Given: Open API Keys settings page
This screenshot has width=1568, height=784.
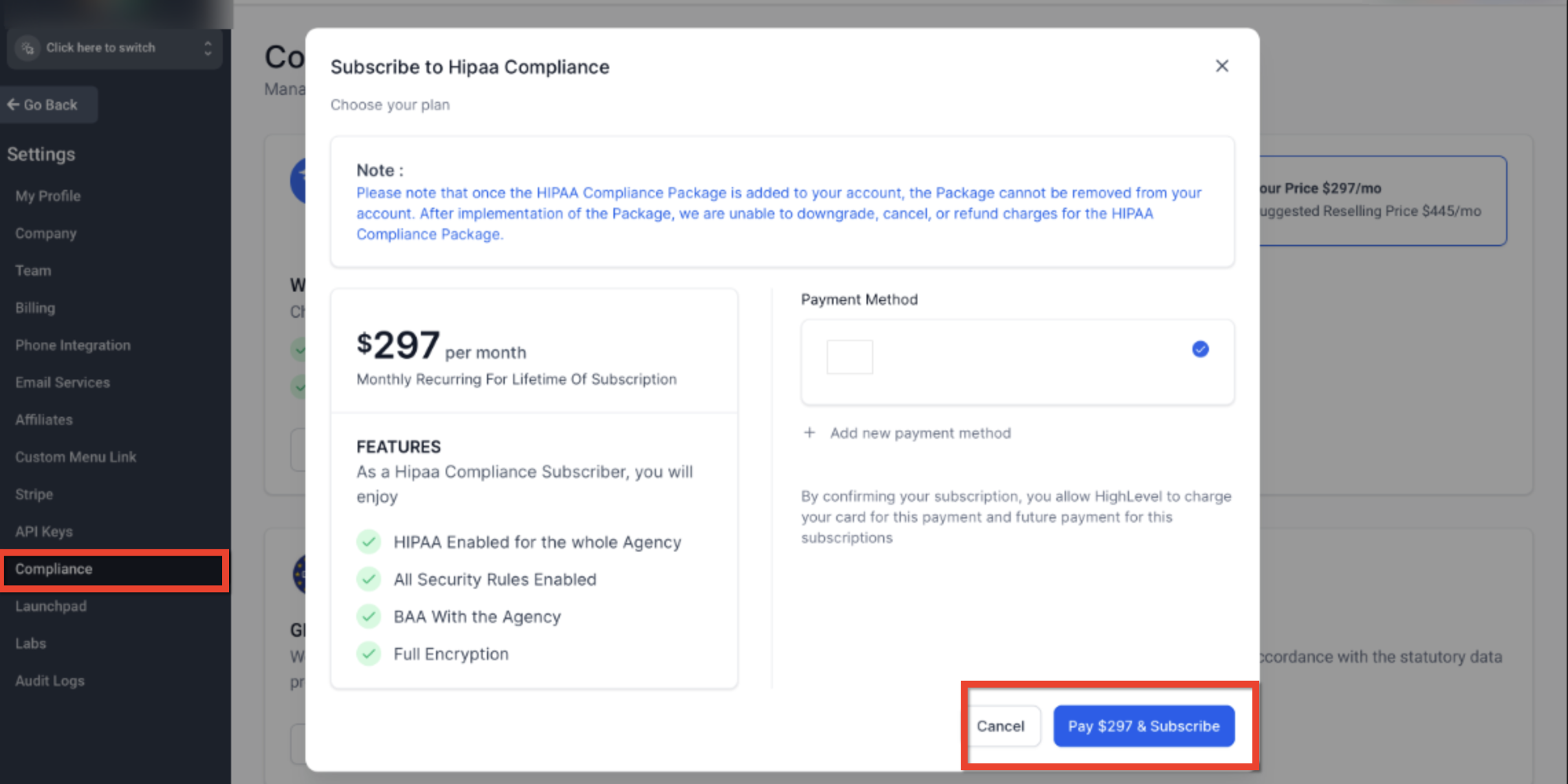Looking at the screenshot, I should 44,532.
